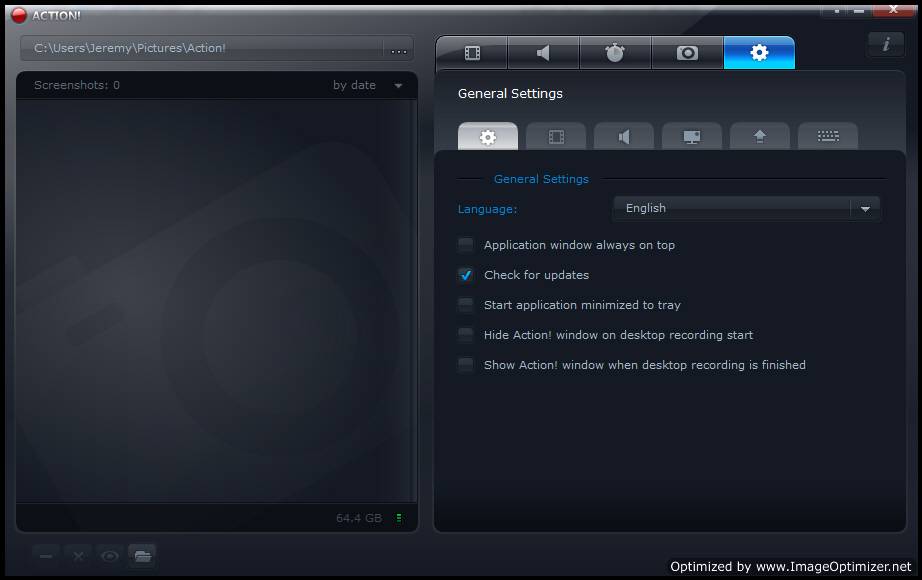
Task: Open the output folder with the folder icon
Action: coord(142,556)
